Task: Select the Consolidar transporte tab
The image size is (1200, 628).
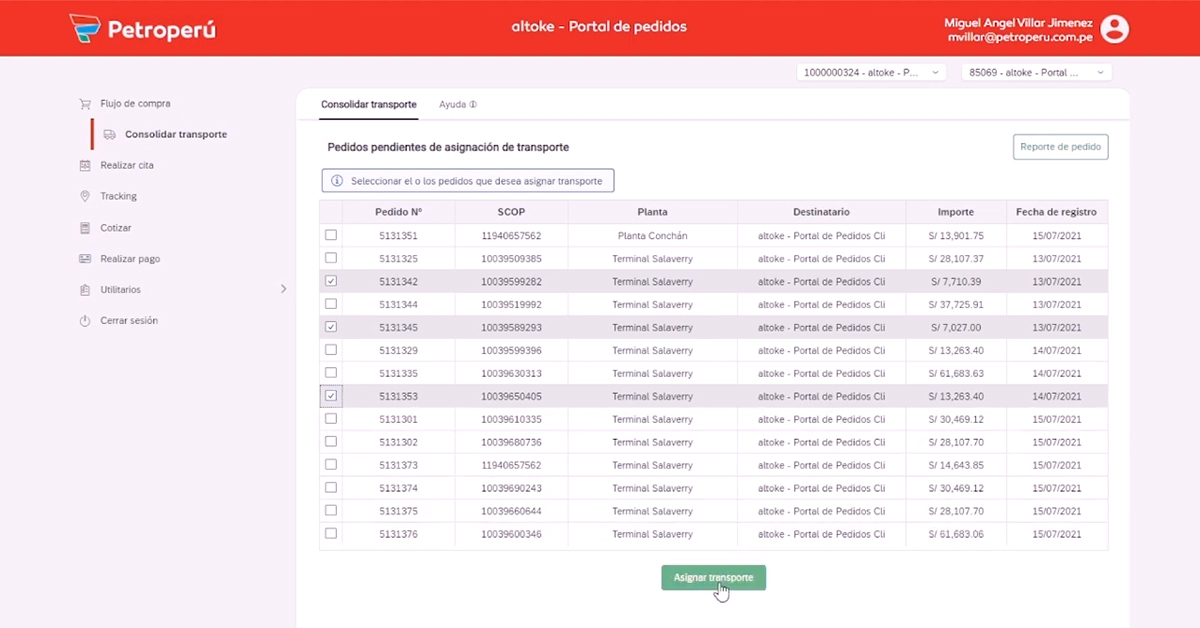Action: 369,104
